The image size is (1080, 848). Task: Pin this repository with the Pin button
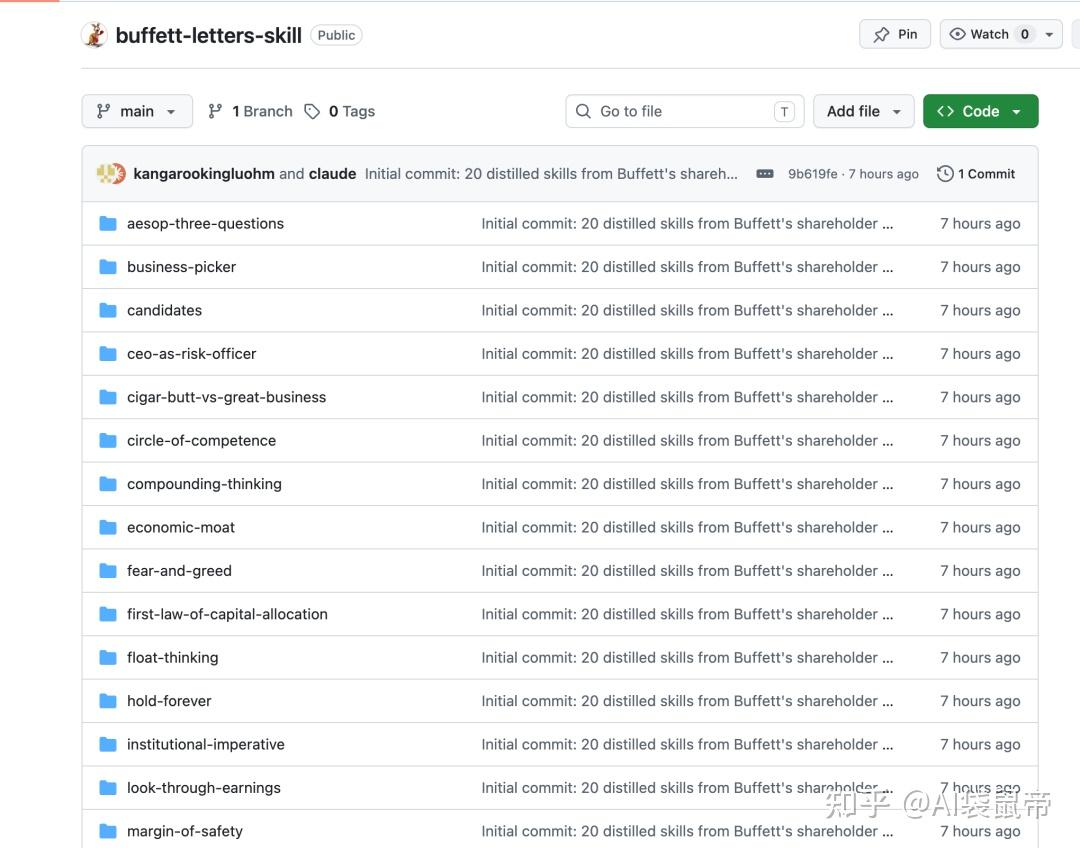[895, 34]
